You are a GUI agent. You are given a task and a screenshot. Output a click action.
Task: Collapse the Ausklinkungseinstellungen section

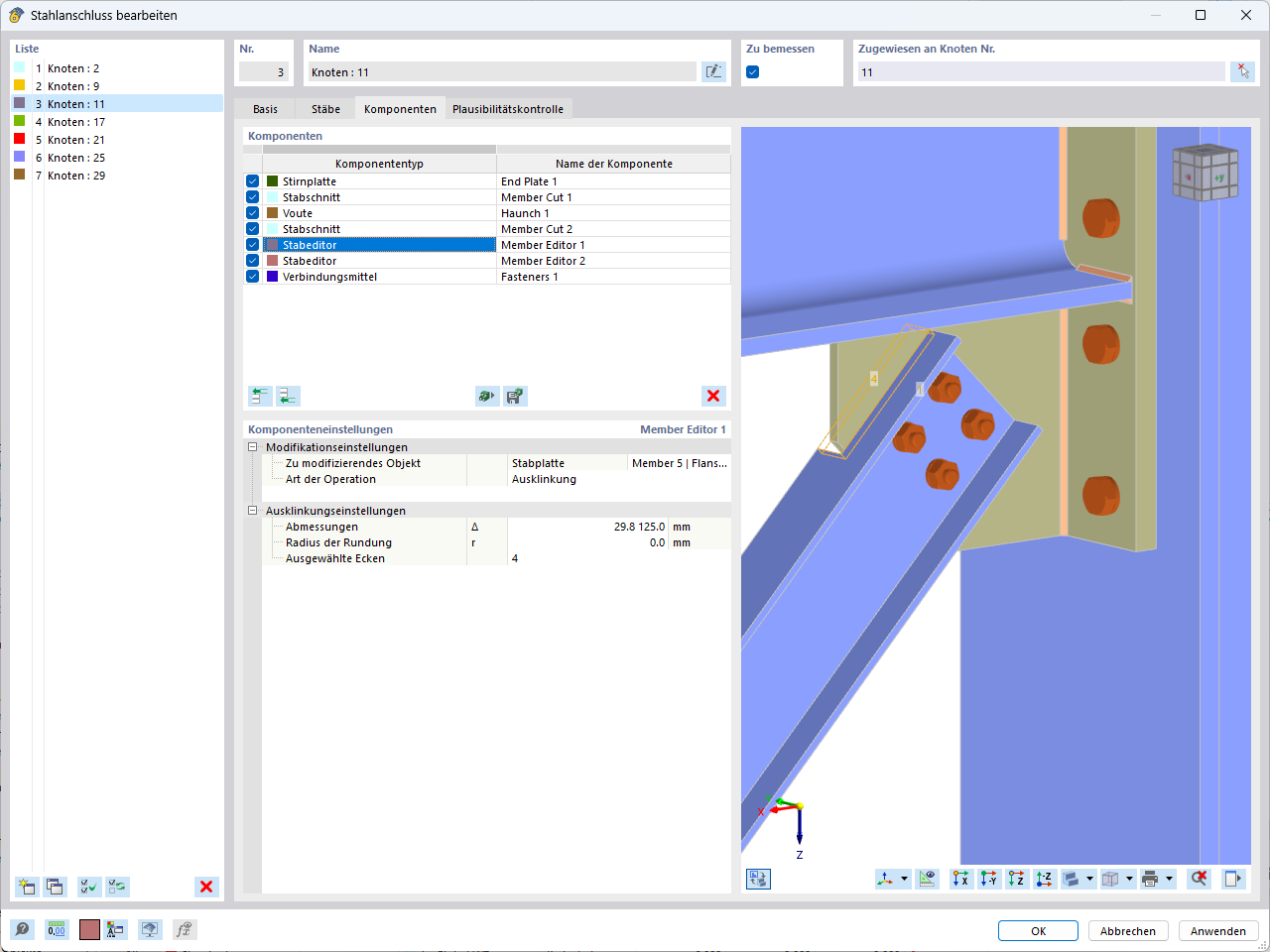253,511
